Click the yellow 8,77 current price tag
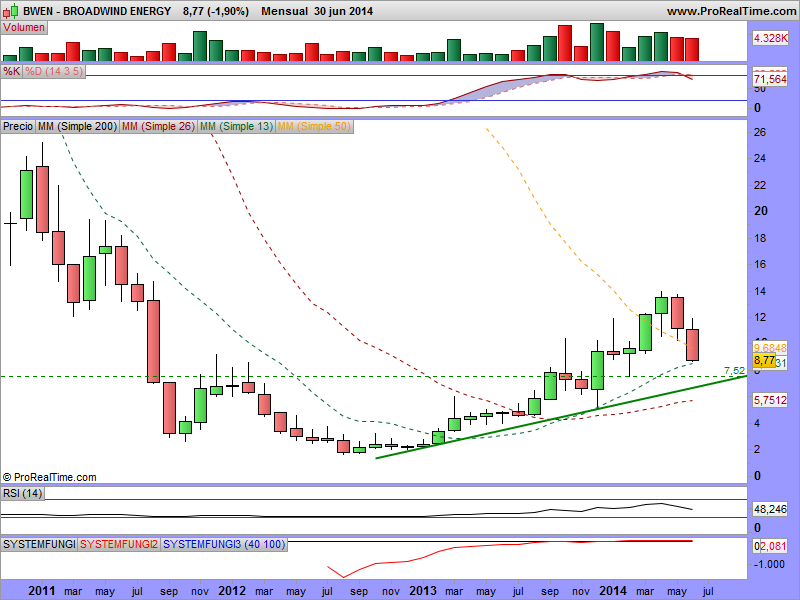Viewport: 800px width, 600px height. (764, 361)
